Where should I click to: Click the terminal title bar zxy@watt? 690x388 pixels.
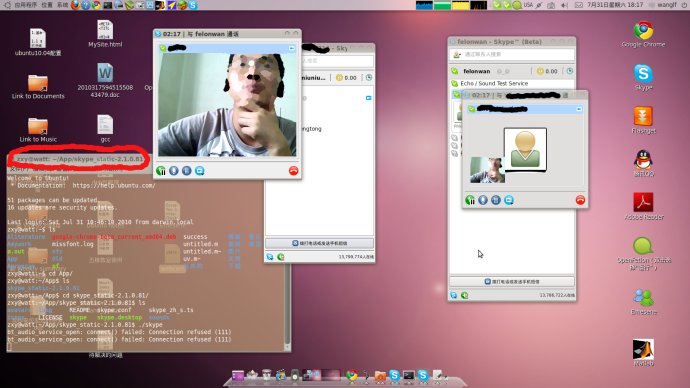[x=79, y=159]
